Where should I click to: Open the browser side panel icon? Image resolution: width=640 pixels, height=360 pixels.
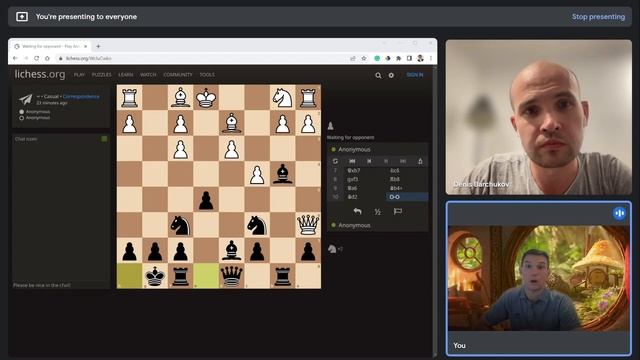click(409, 58)
